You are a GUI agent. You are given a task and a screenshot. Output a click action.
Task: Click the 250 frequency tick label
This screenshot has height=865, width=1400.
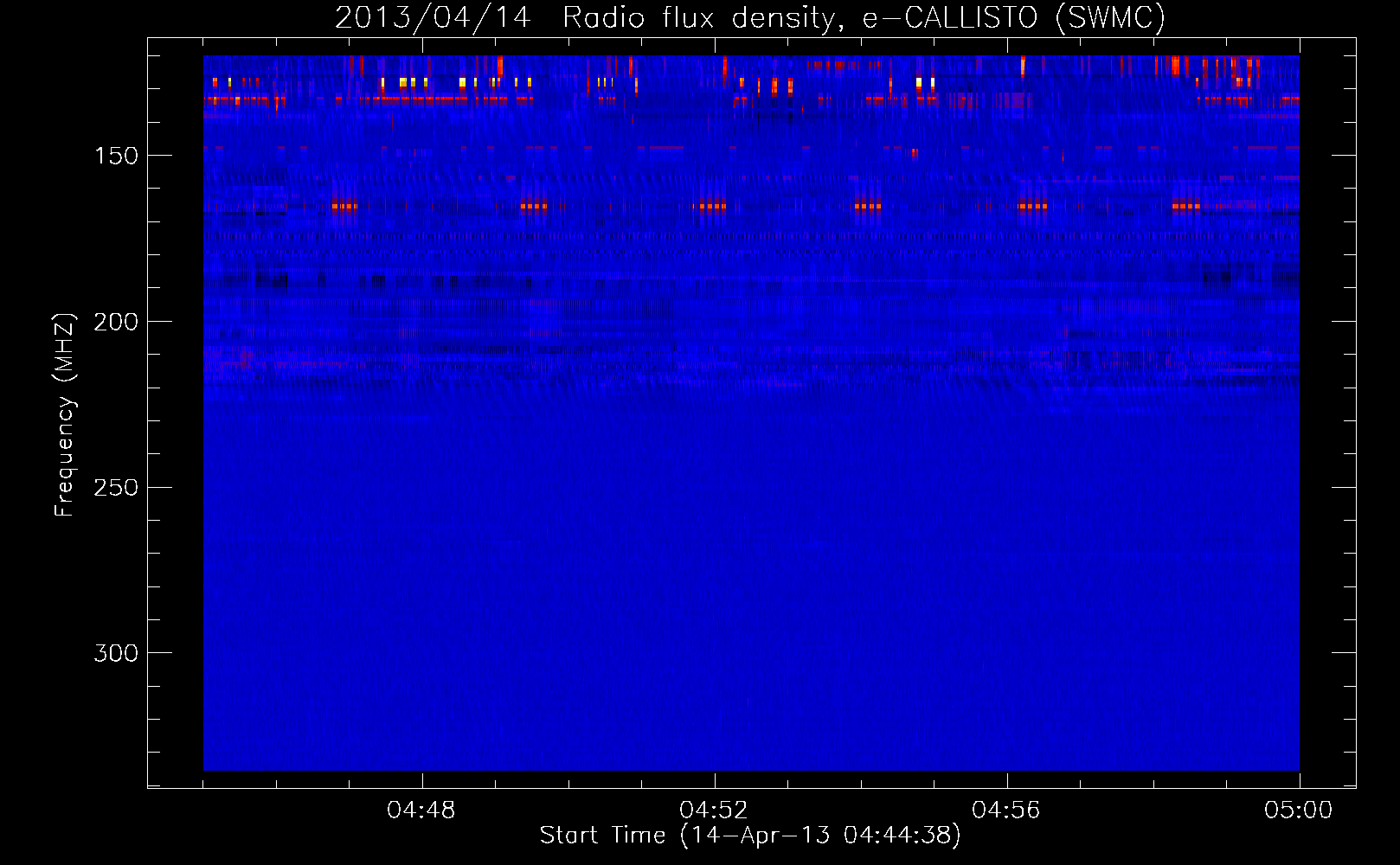point(116,488)
